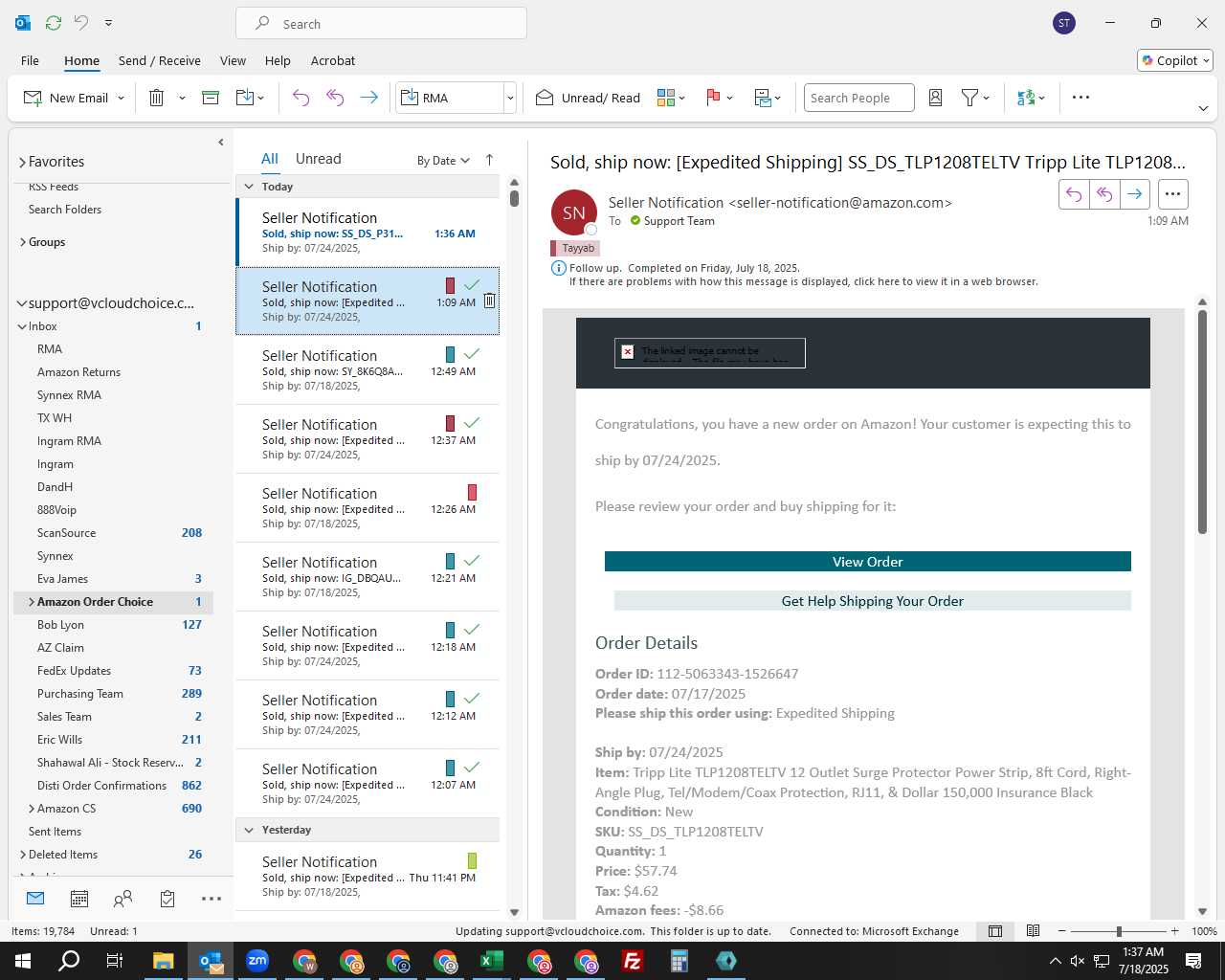1225x980 pixels.
Task: Click Reply icon in the reading pane
Action: coord(1074,194)
